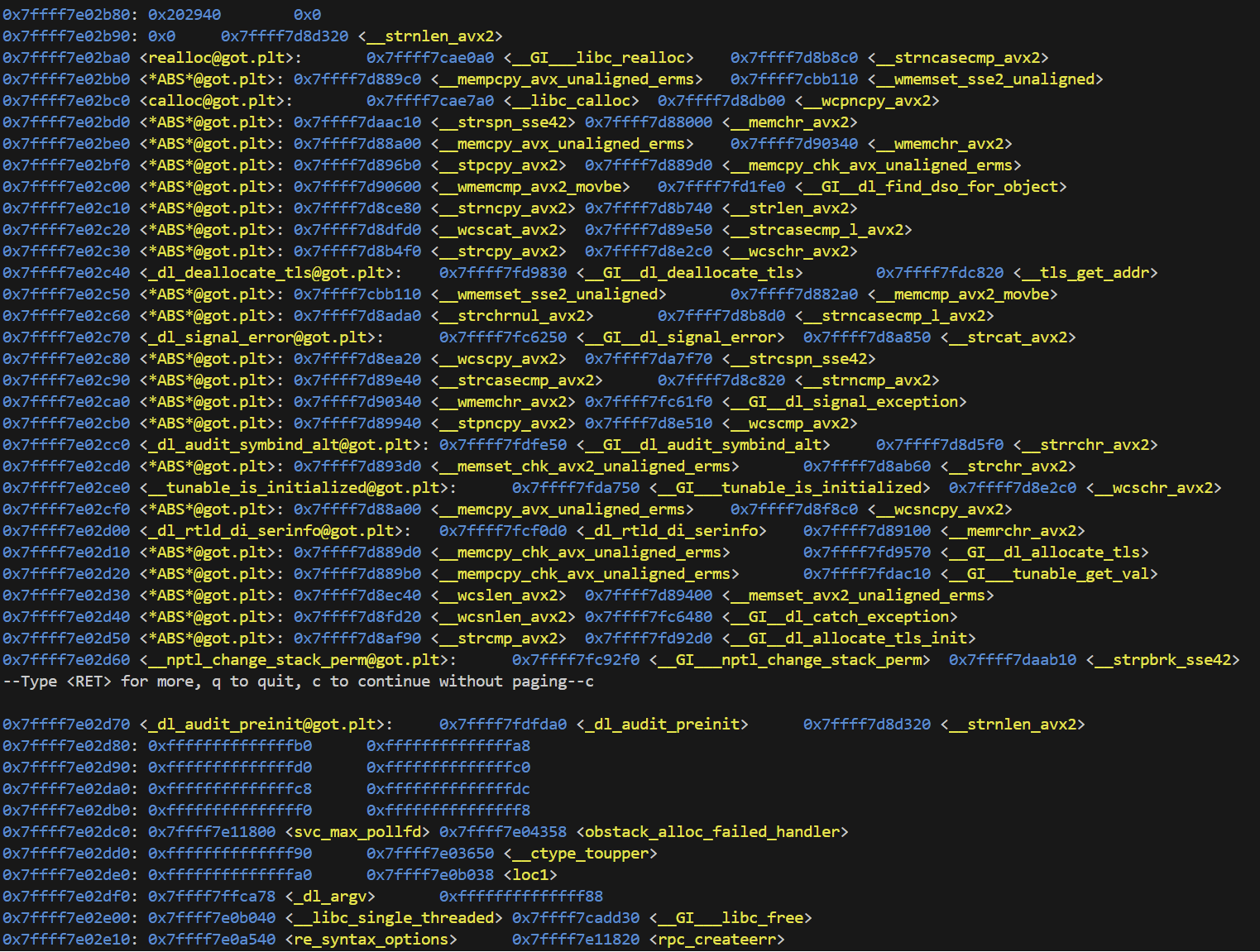Select the obstack_alloc_failed_handler symbol
This screenshot has width=1260, height=952.
[x=712, y=832]
